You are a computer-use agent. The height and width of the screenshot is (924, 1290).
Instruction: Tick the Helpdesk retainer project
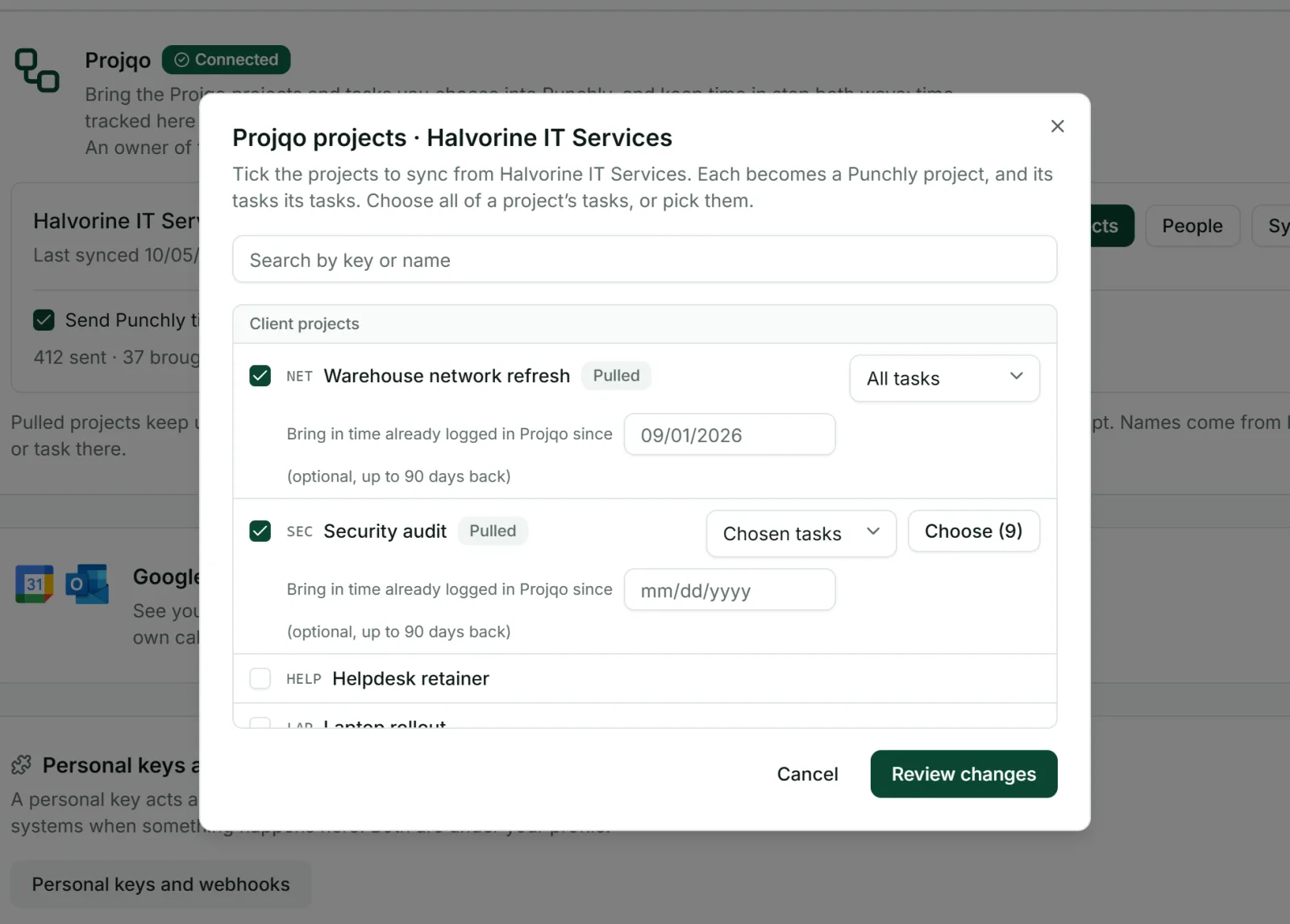260,679
